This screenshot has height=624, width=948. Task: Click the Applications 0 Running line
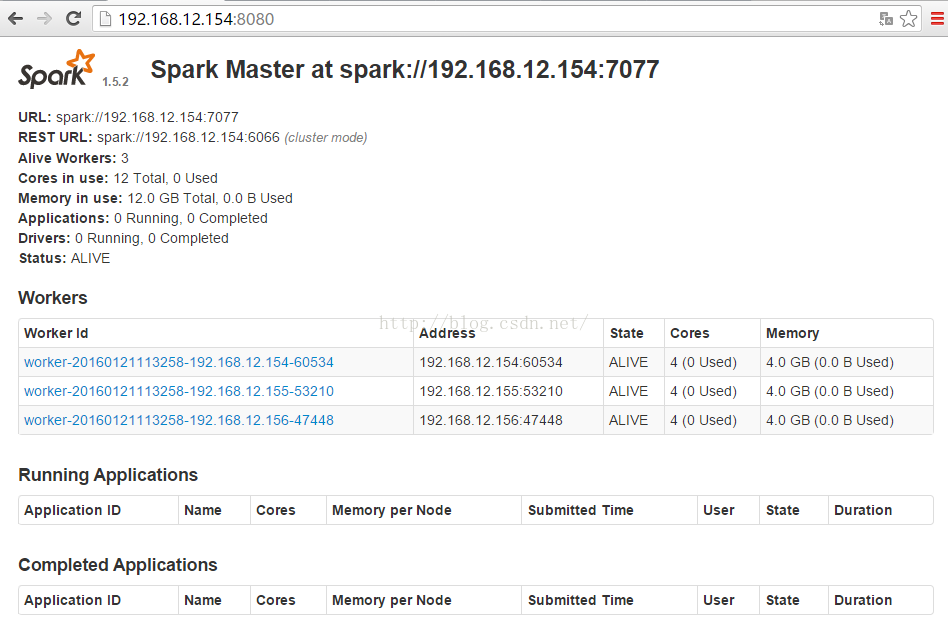[143, 218]
